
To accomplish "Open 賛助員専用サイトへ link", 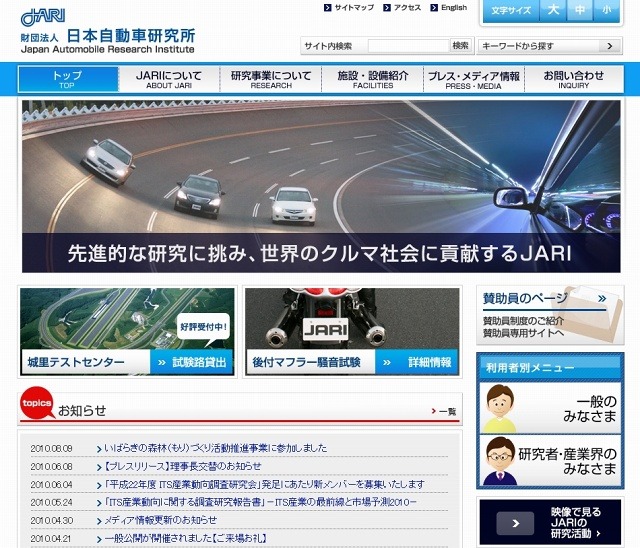I will [523, 333].
